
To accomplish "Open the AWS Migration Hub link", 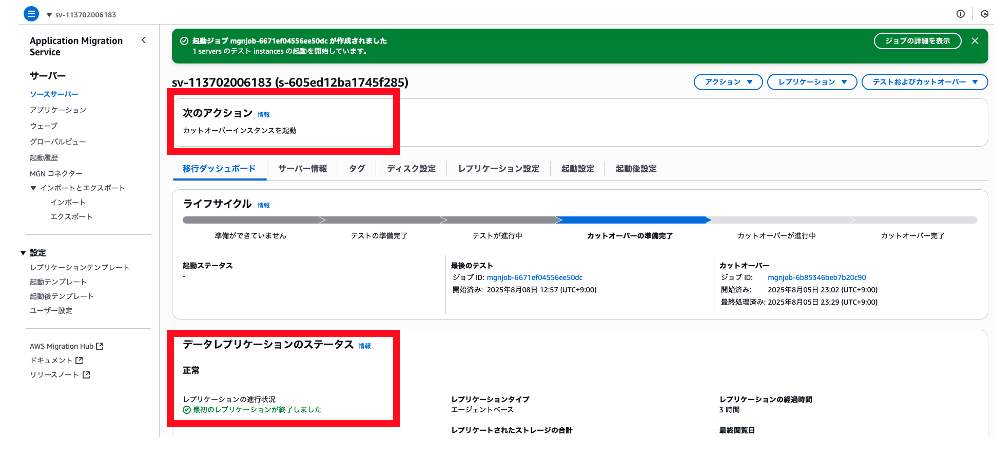I will coord(62,346).
